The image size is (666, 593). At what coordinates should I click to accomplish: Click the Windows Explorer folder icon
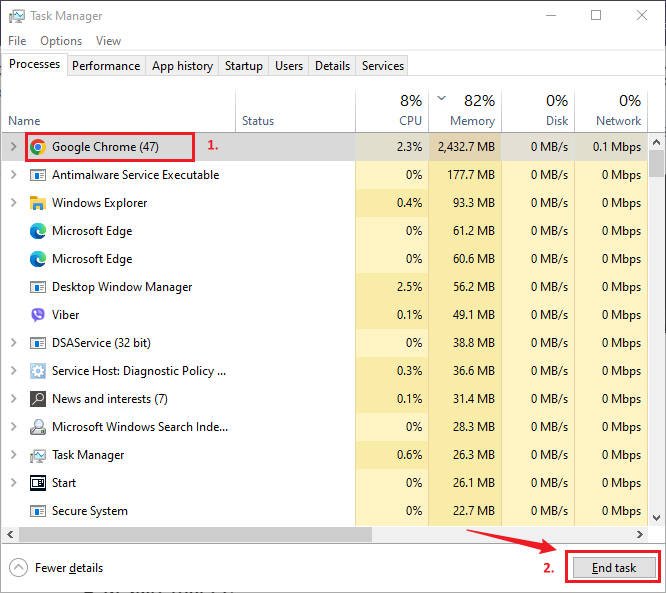click(x=38, y=203)
